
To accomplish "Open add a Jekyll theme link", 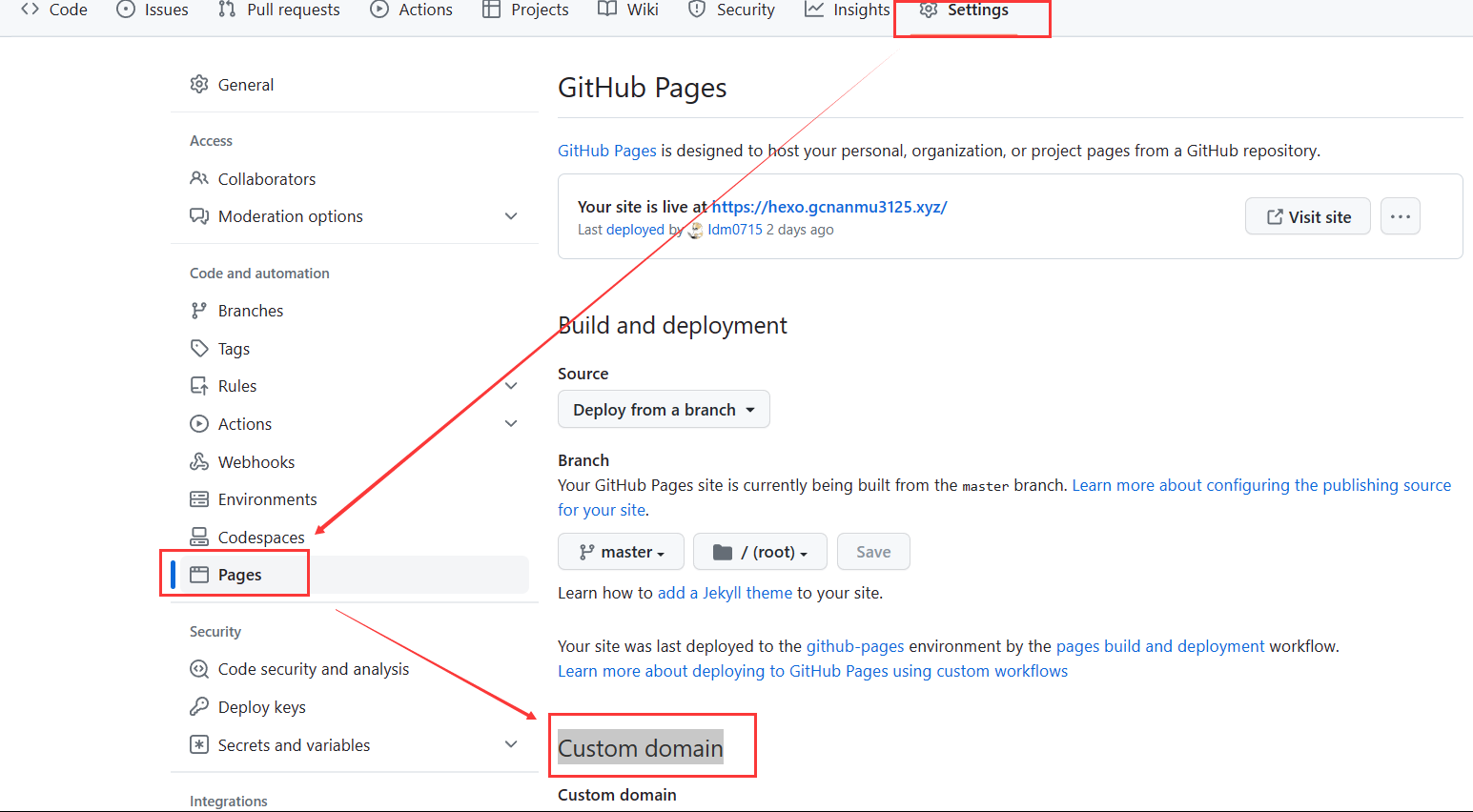I will click(725, 593).
